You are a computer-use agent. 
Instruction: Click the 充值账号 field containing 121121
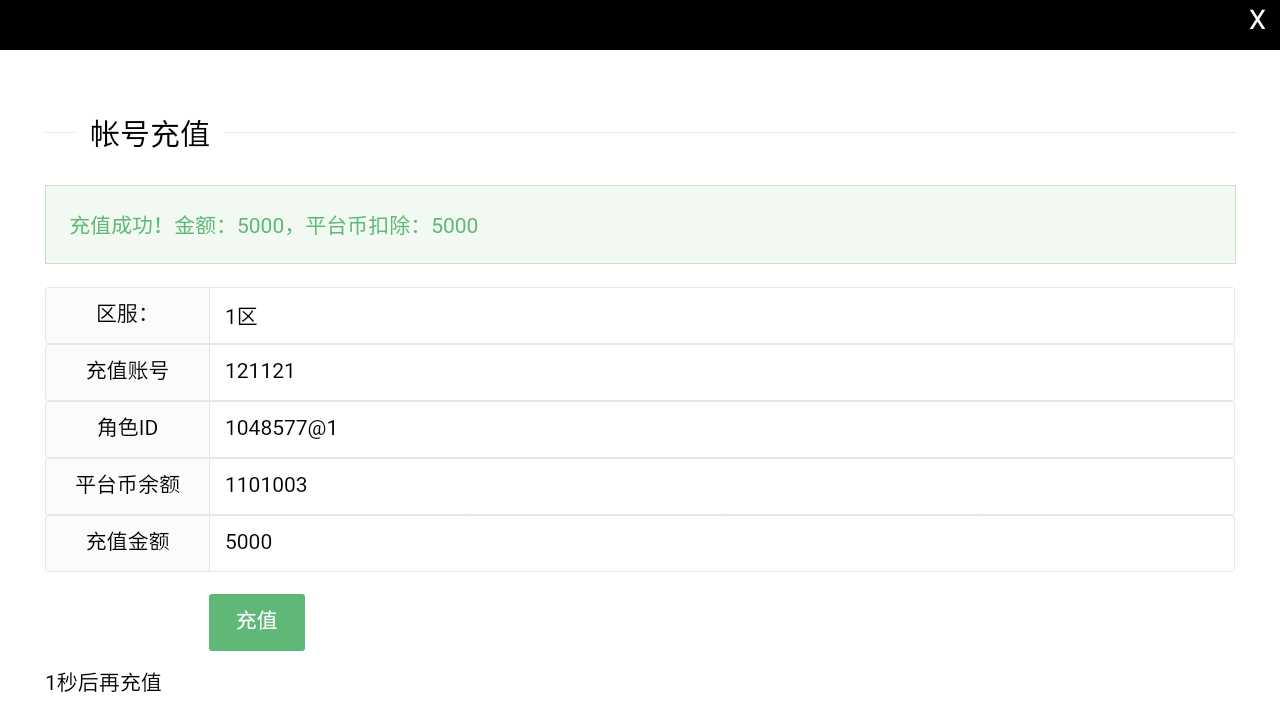tap(721, 372)
